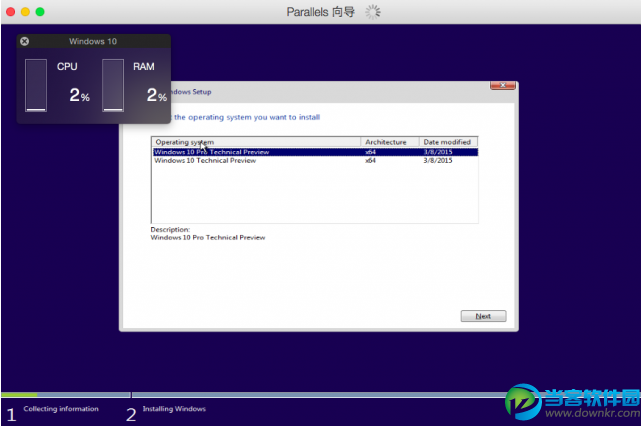Screen dimensions: 641x427
Task: Click the Parallels wizard window title
Action: pyautogui.click(x=320, y=12)
